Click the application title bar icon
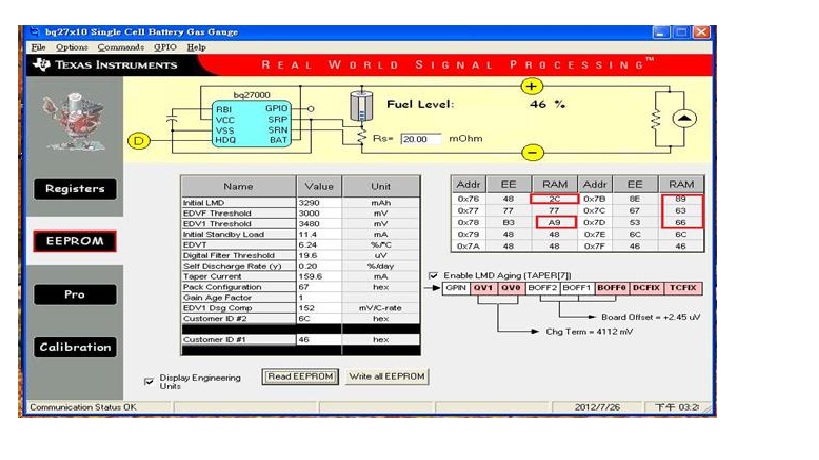 (35, 32)
